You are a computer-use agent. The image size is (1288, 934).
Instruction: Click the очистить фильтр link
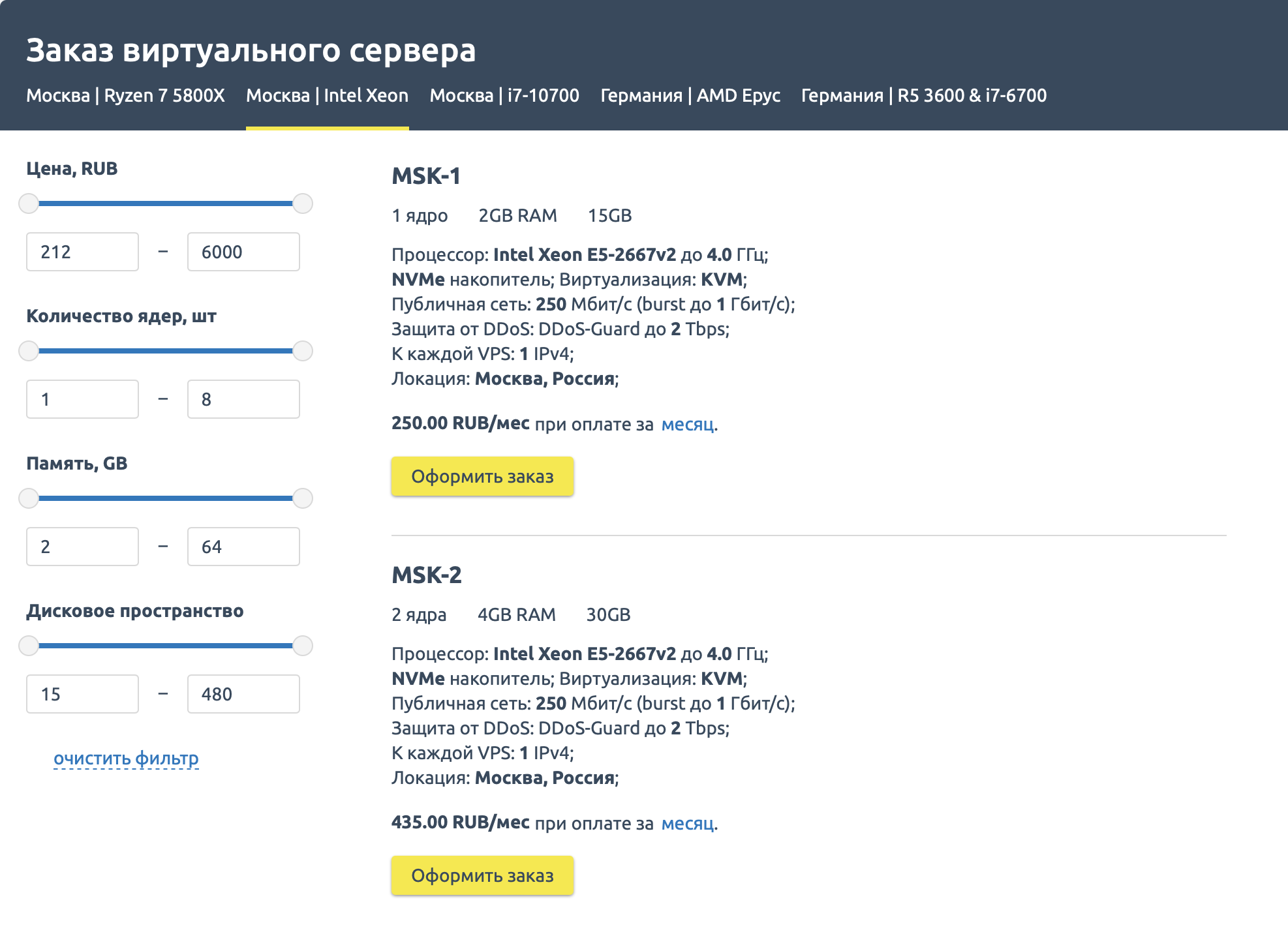126,759
